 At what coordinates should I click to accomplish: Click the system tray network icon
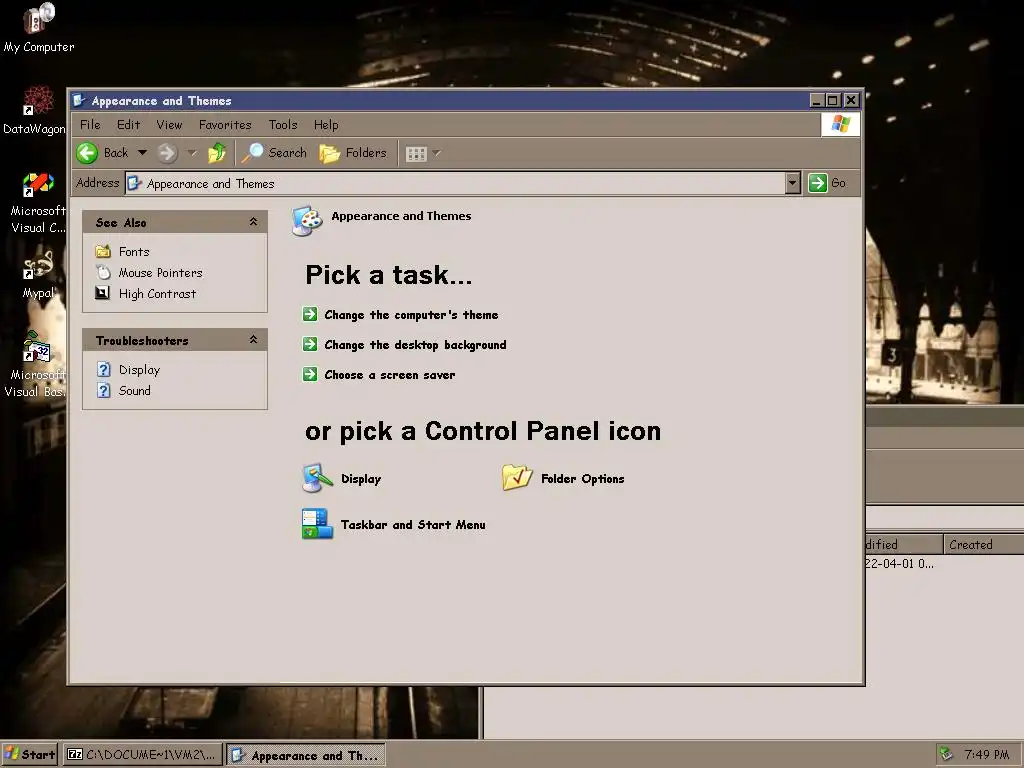coord(946,754)
